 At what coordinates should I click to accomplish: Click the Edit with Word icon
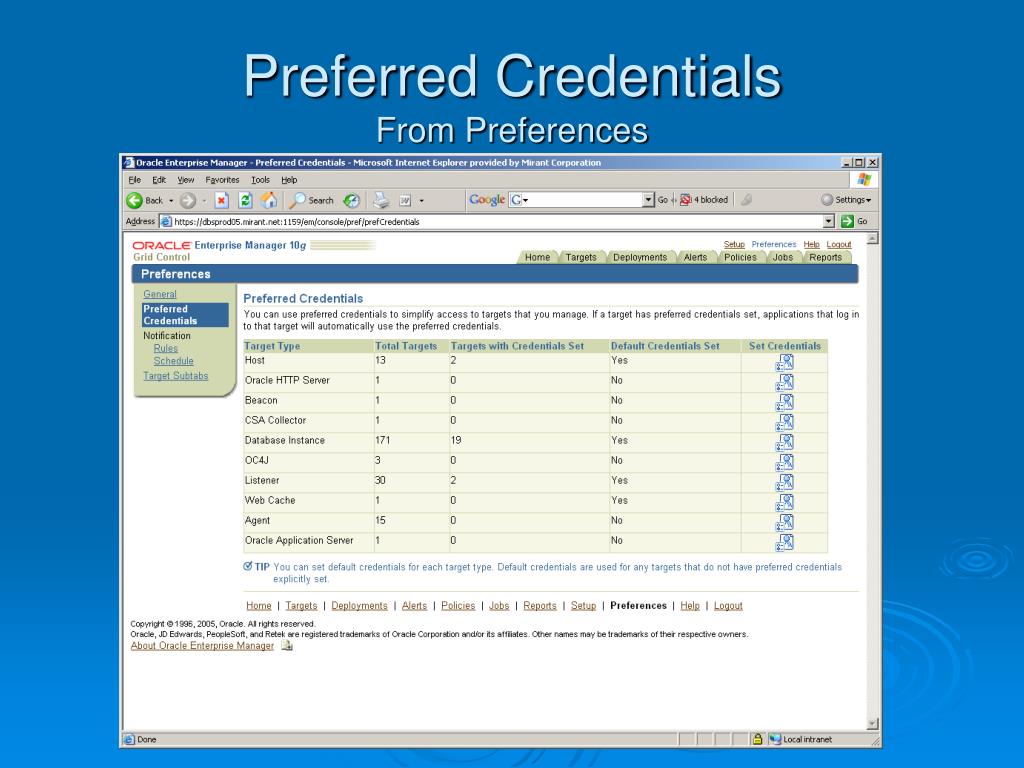pyautogui.click(x=406, y=200)
